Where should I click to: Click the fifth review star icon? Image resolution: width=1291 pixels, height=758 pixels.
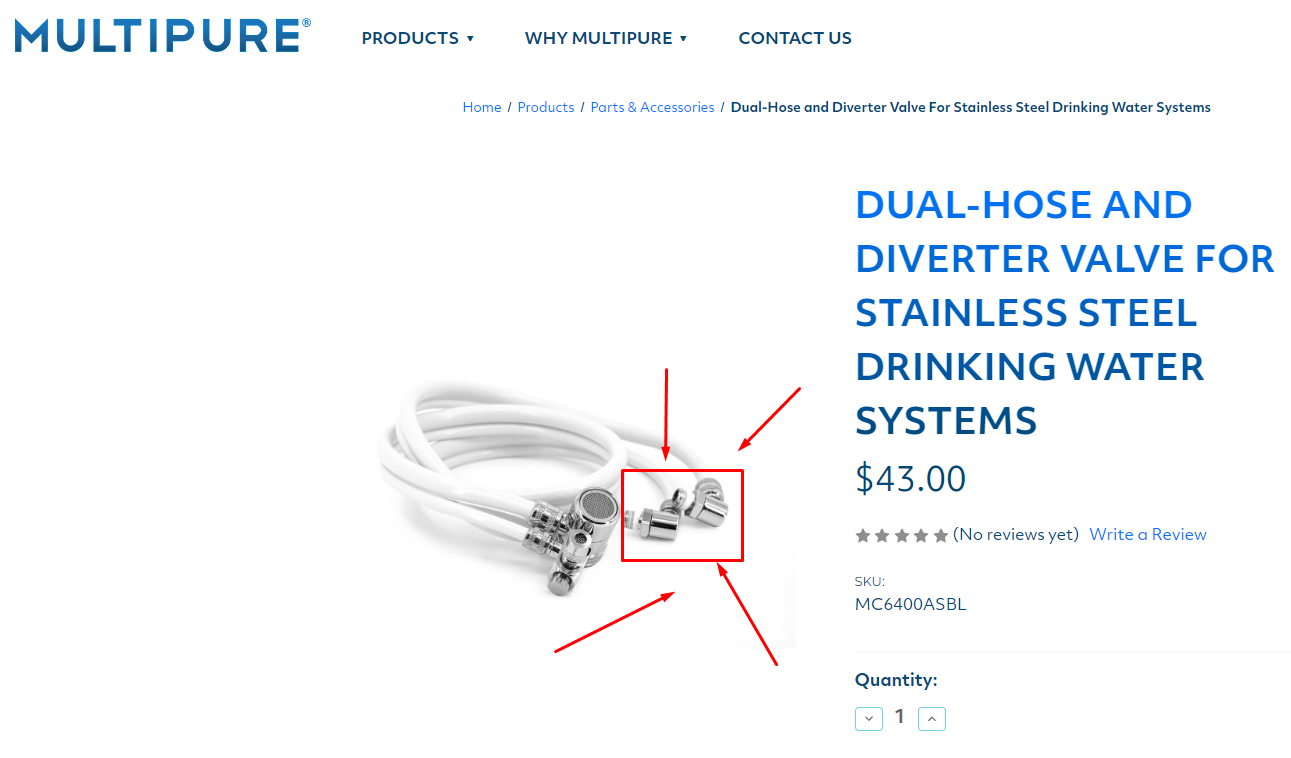[940, 536]
